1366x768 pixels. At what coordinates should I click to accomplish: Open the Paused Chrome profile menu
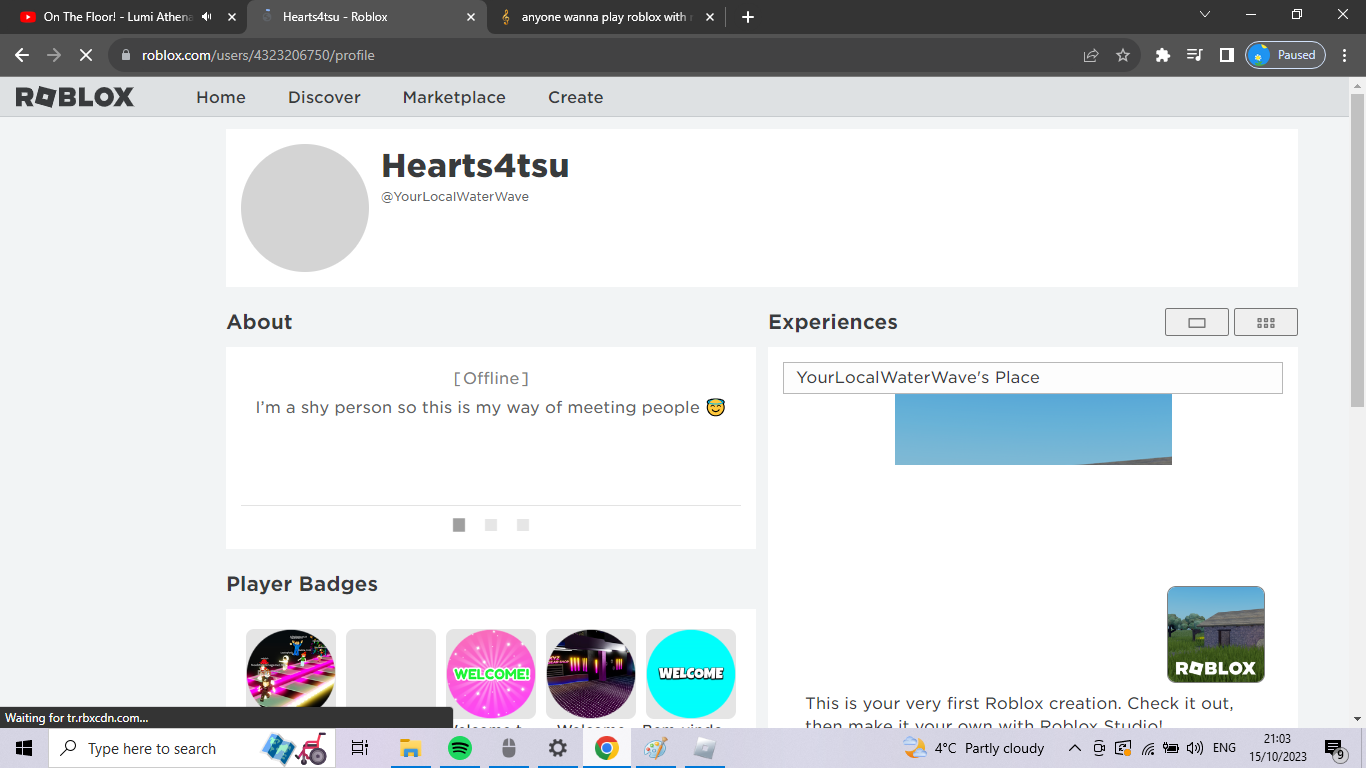coord(1285,55)
